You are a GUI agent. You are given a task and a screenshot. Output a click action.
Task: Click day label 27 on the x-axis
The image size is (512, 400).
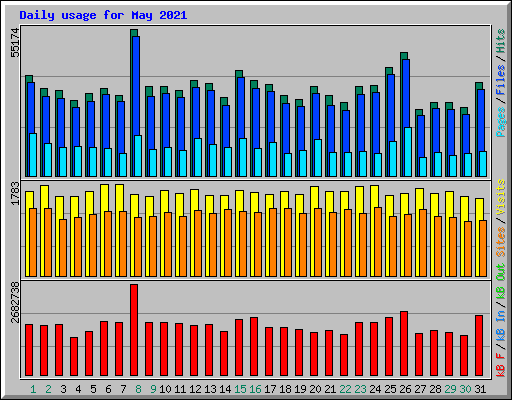pos(420,389)
